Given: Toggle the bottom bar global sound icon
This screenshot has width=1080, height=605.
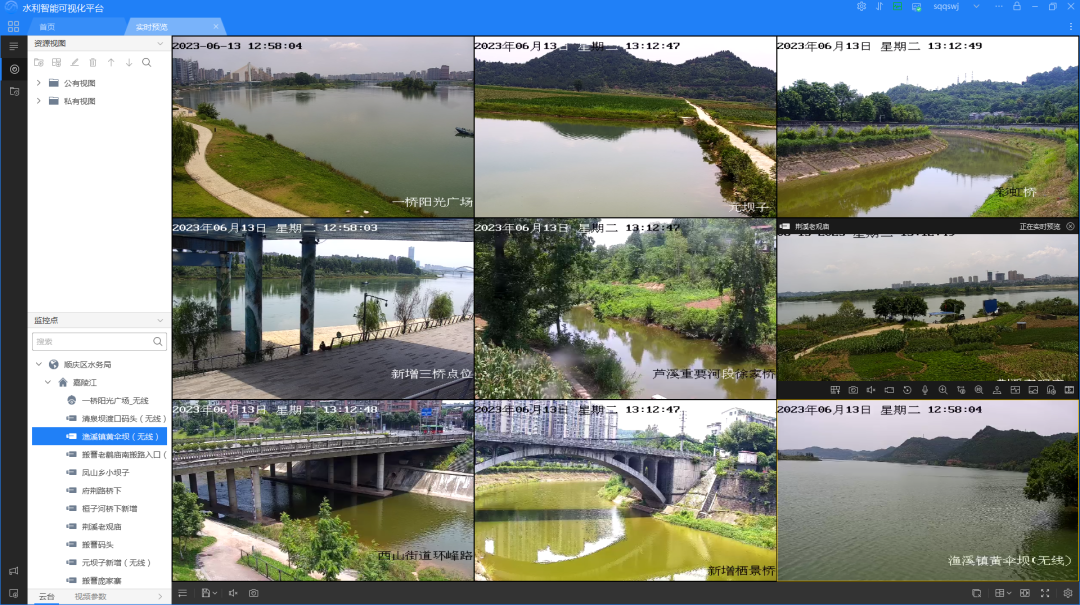Looking at the screenshot, I should (x=233, y=593).
